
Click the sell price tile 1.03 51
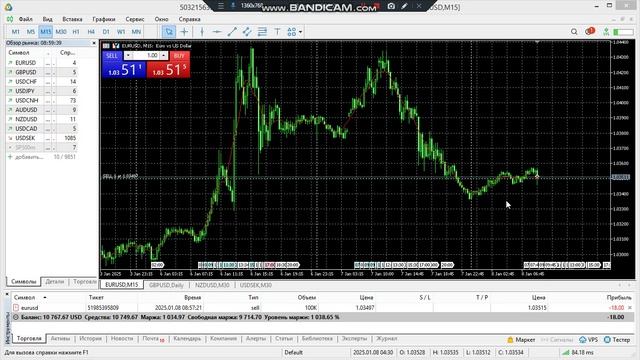pos(124,69)
